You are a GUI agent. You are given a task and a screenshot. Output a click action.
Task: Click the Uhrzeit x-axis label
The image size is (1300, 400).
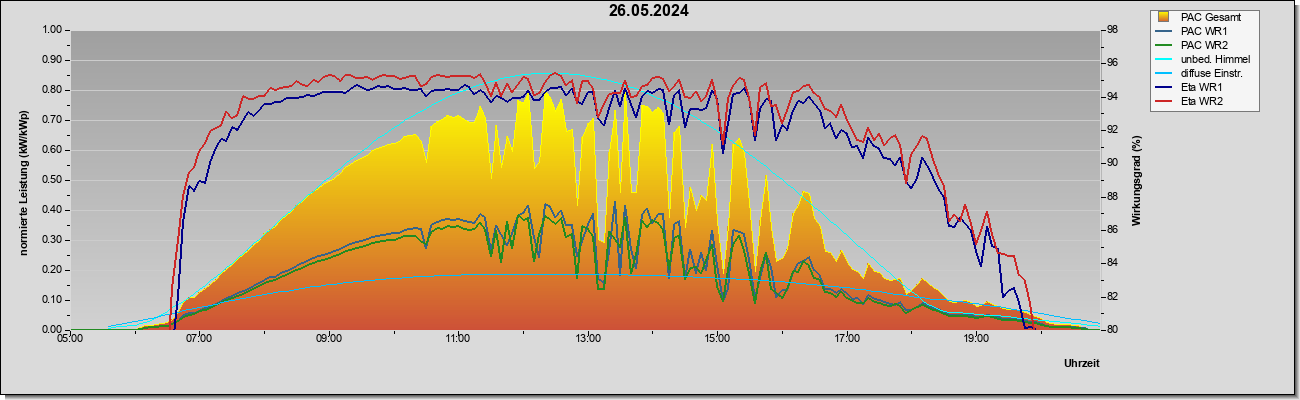click(x=1081, y=363)
